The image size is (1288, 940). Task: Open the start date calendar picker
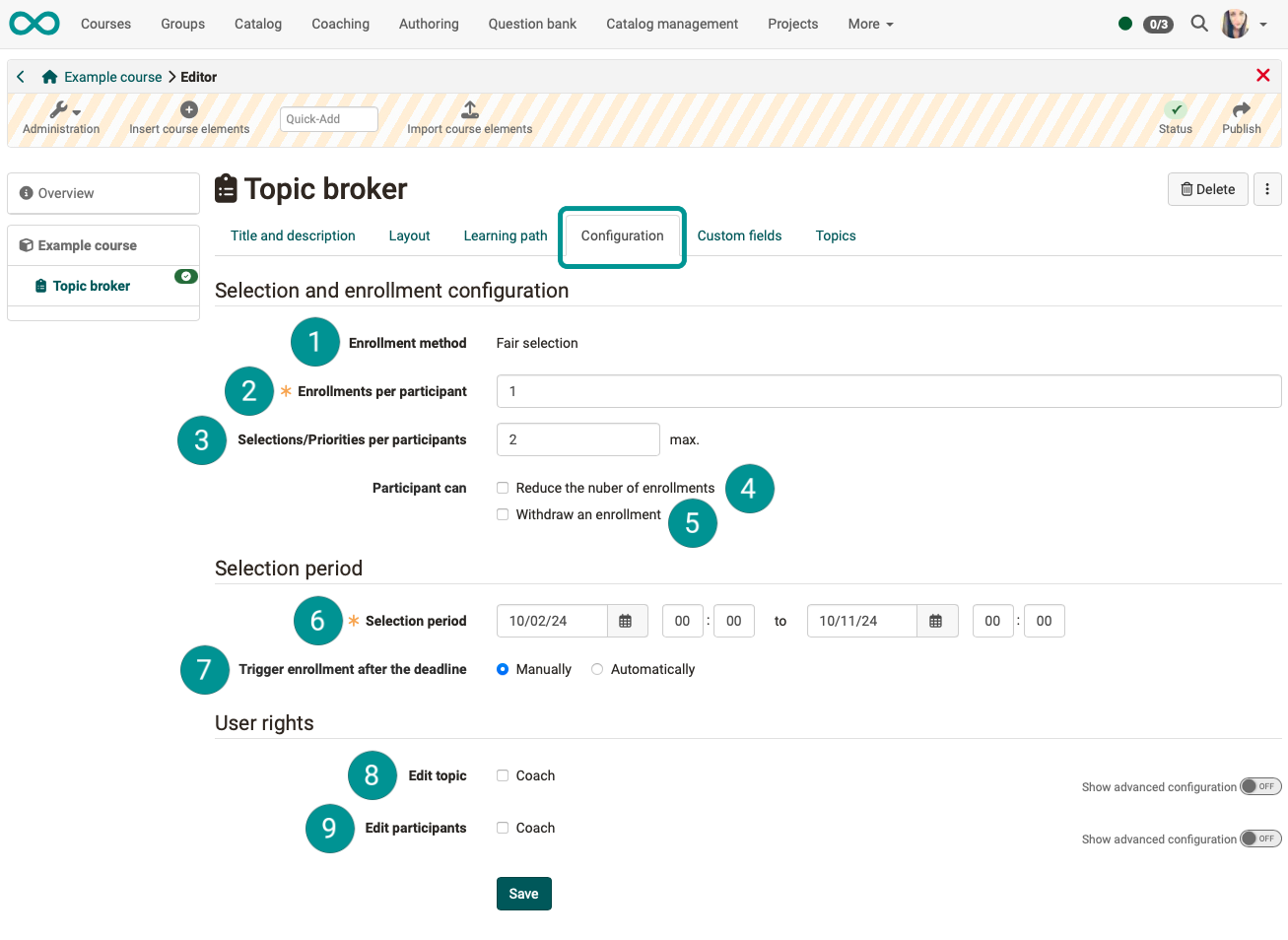pos(626,621)
